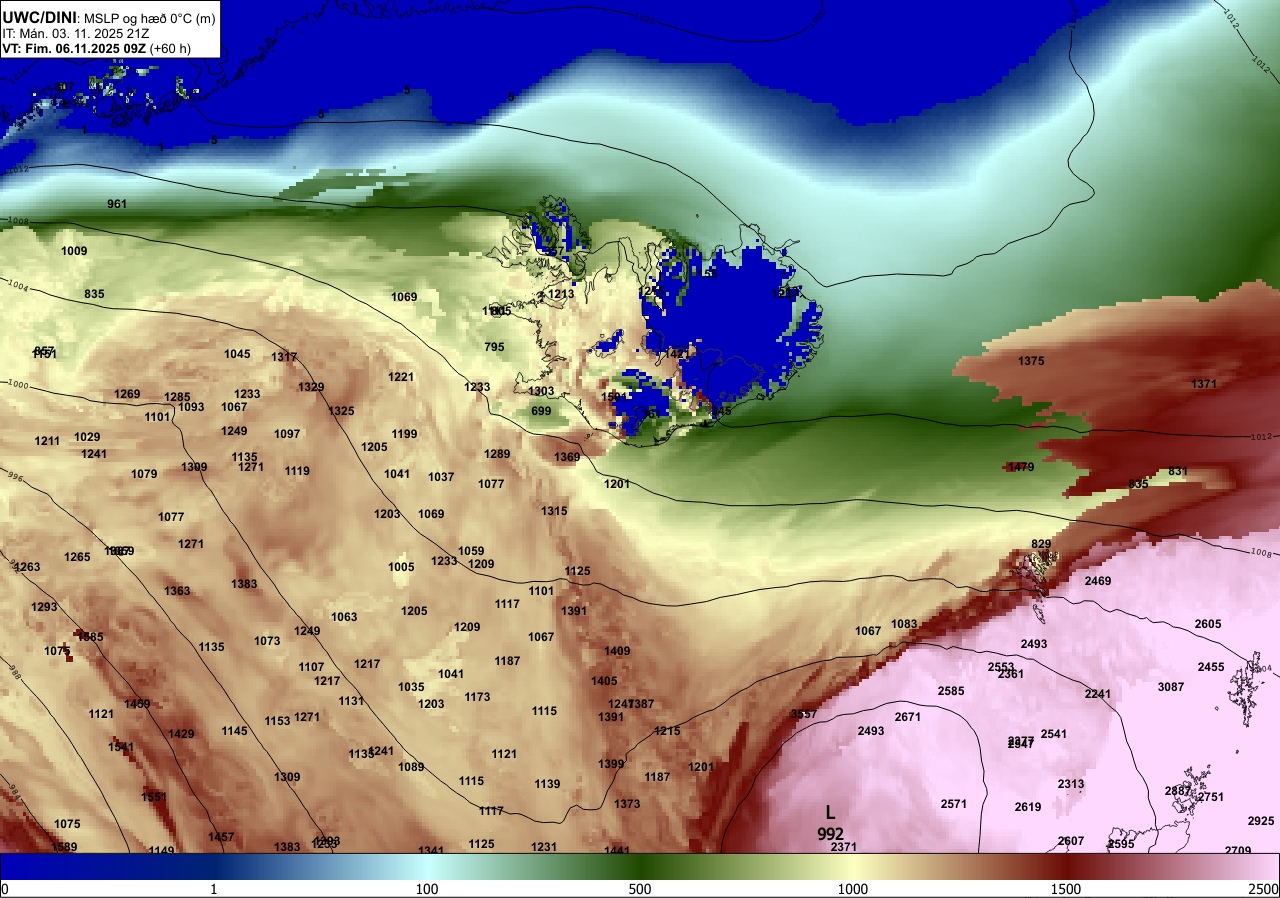Click the 961 height value

pyautogui.click(x=117, y=204)
